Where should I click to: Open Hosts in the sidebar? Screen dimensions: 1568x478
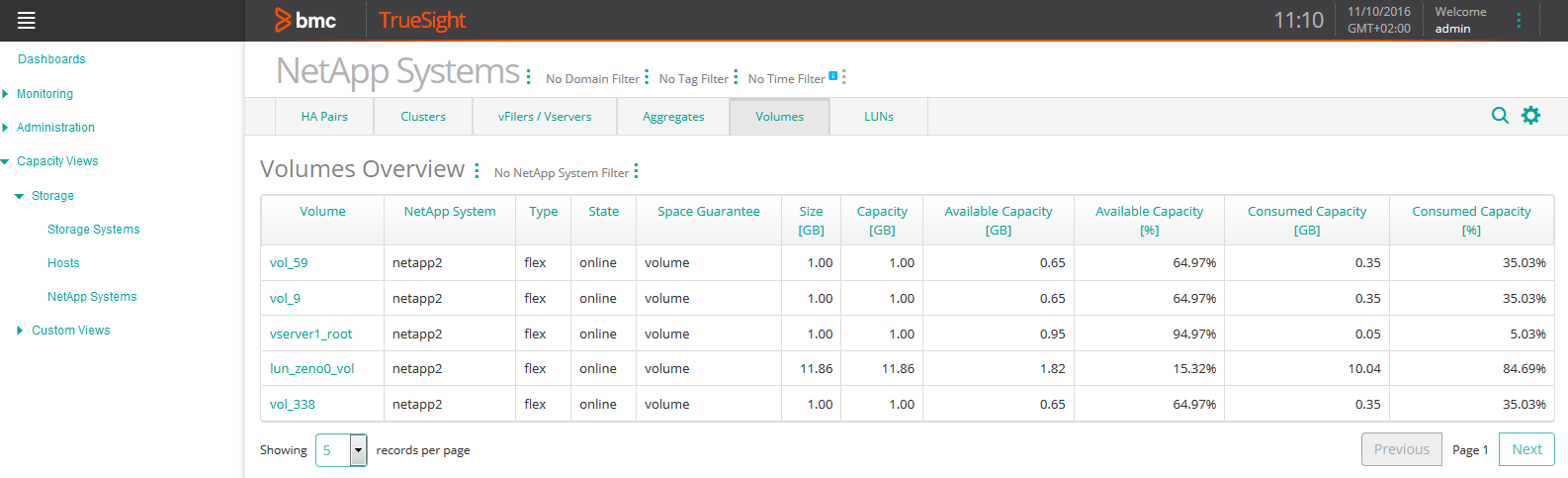[x=63, y=263]
